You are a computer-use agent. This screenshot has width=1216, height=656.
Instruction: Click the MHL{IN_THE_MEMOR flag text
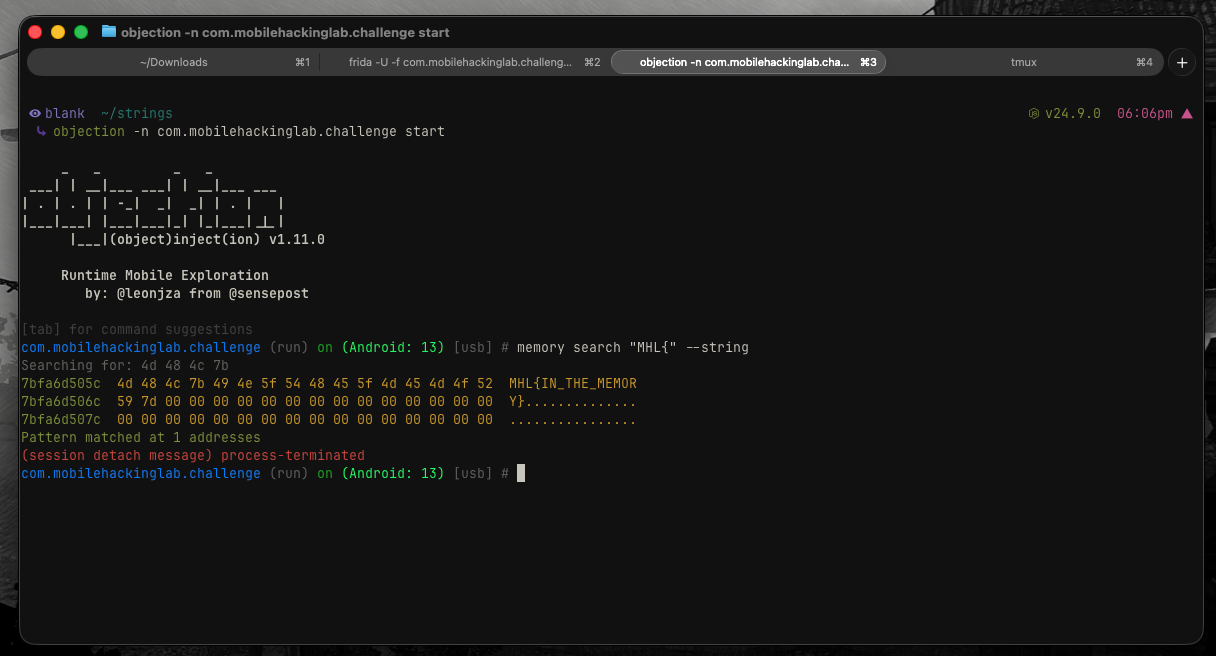click(x=572, y=384)
